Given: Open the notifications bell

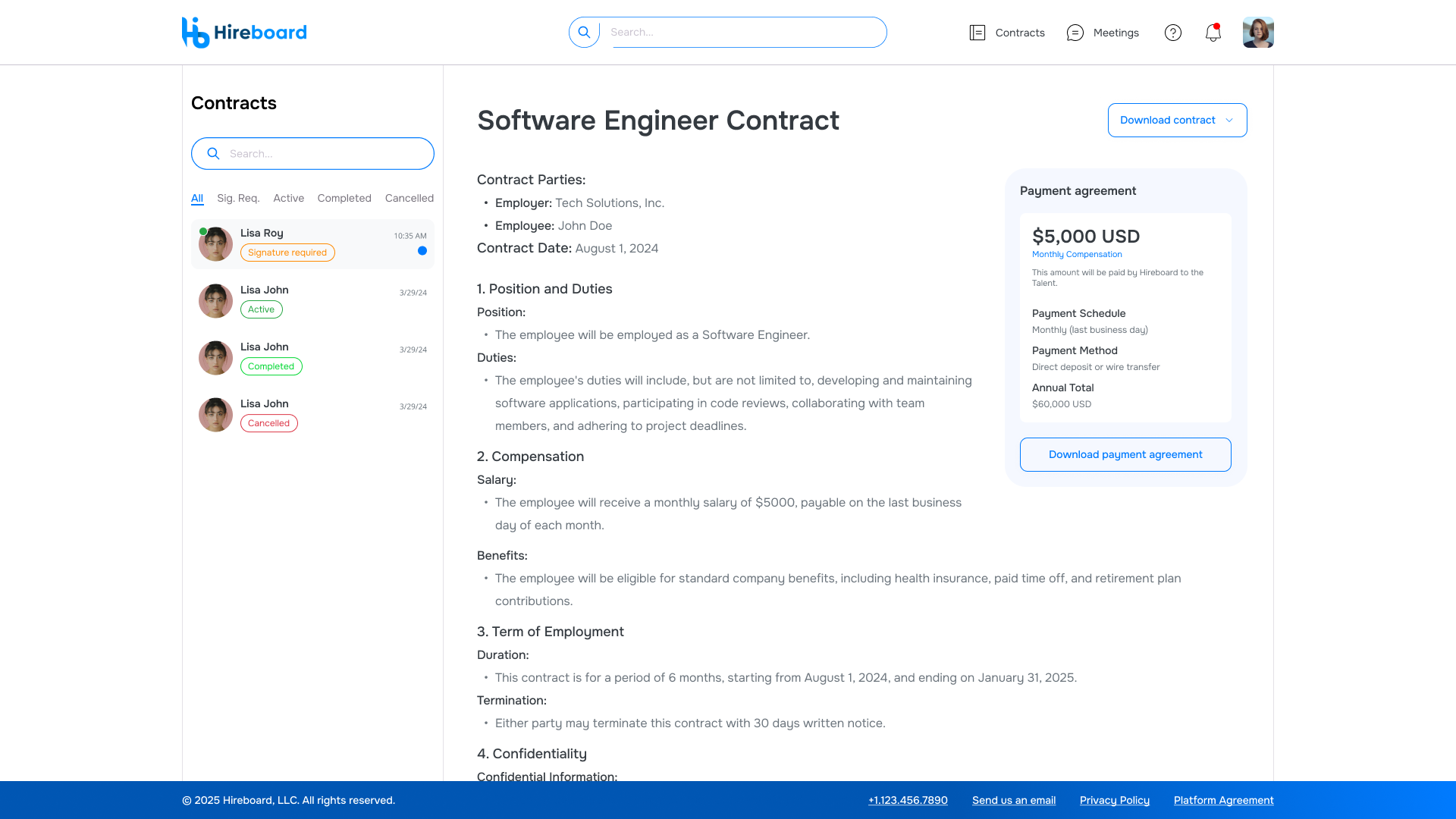Looking at the screenshot, I should click(x=1213, y=33).
